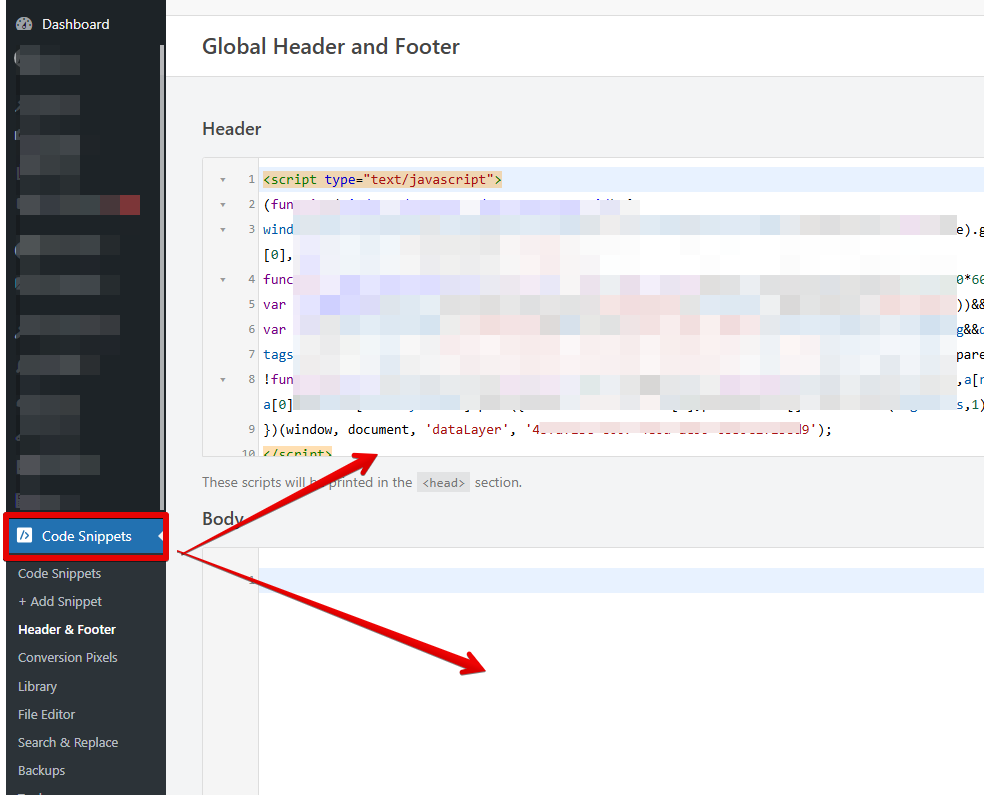This screenshot has width=984, height=795.
Task: Click line number 6 in Header editor gutter
Action: tap(252, 329)
